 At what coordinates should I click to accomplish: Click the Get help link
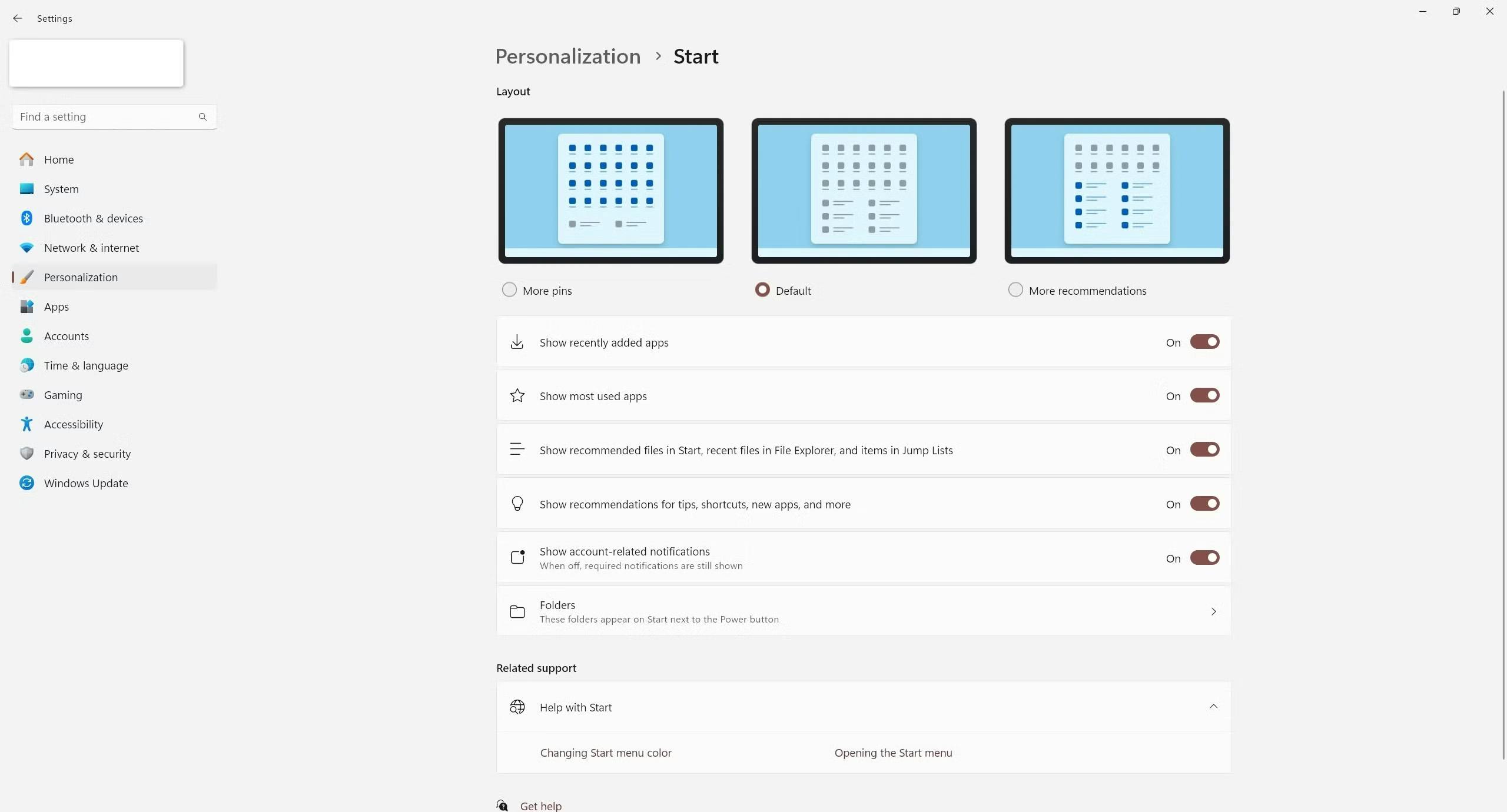click(x=540, y=806)
